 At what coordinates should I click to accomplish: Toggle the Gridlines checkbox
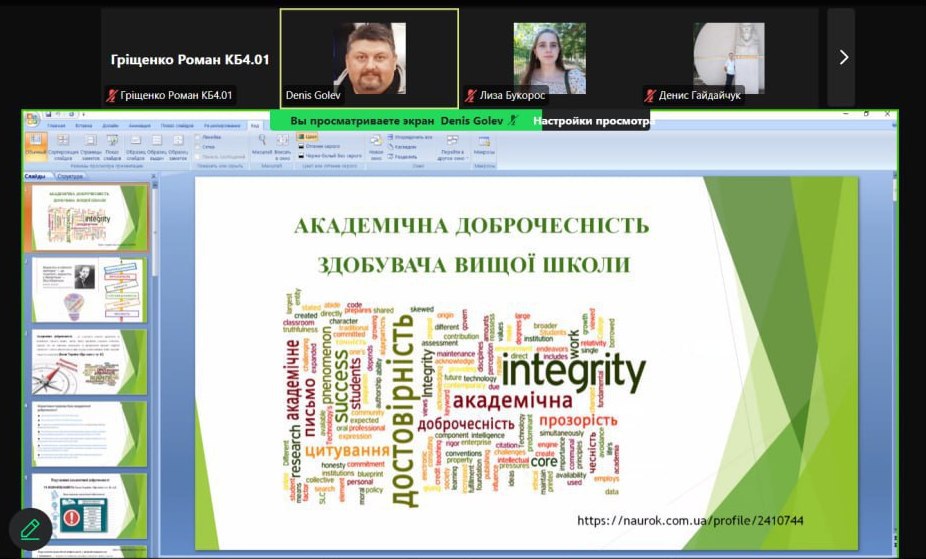point(198,146)
